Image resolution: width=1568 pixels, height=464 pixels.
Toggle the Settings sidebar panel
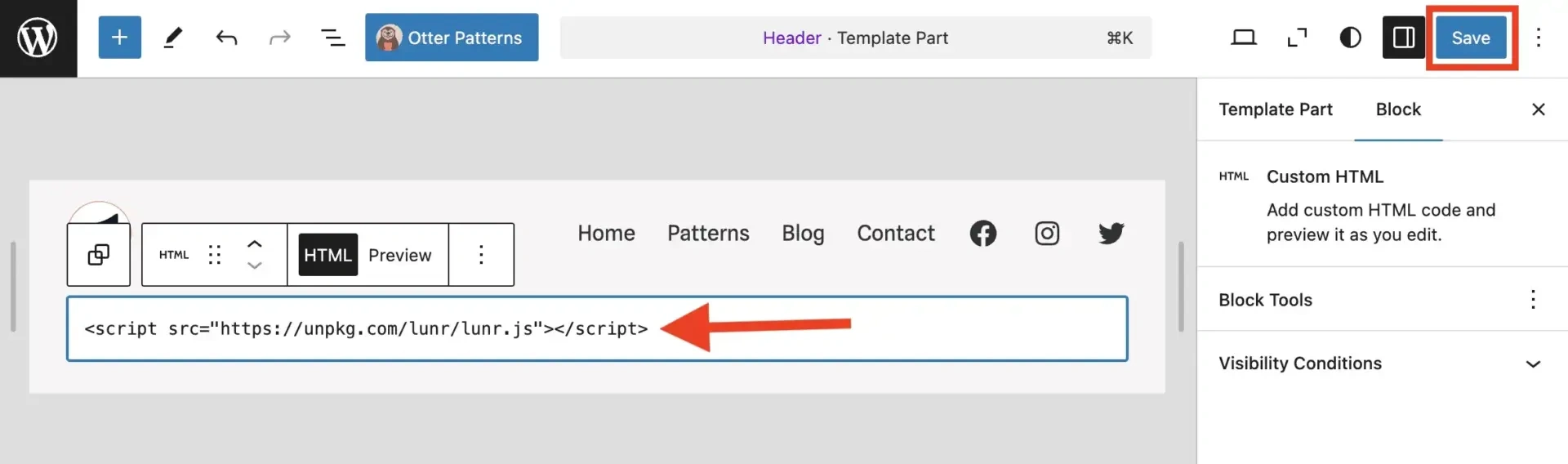point(1403,38)
